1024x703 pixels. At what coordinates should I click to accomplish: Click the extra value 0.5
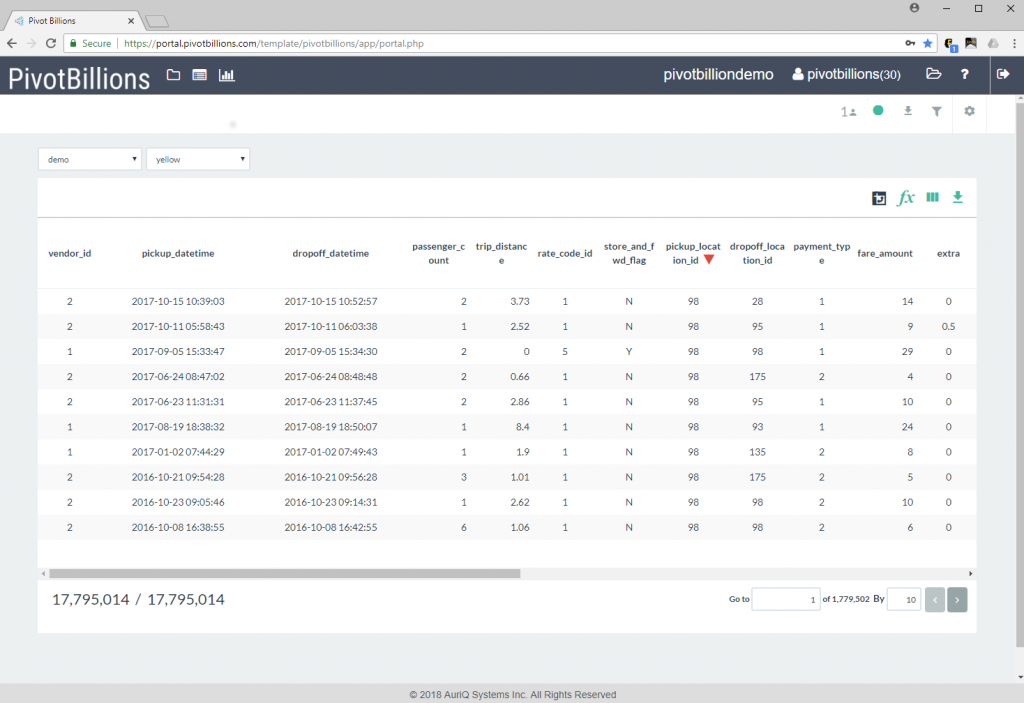point(948,327)
